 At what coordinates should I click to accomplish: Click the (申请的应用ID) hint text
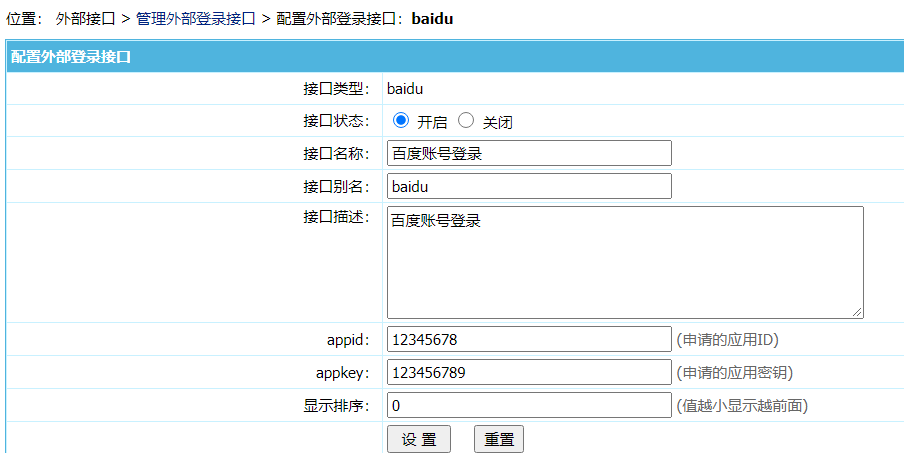coord(728,339)
